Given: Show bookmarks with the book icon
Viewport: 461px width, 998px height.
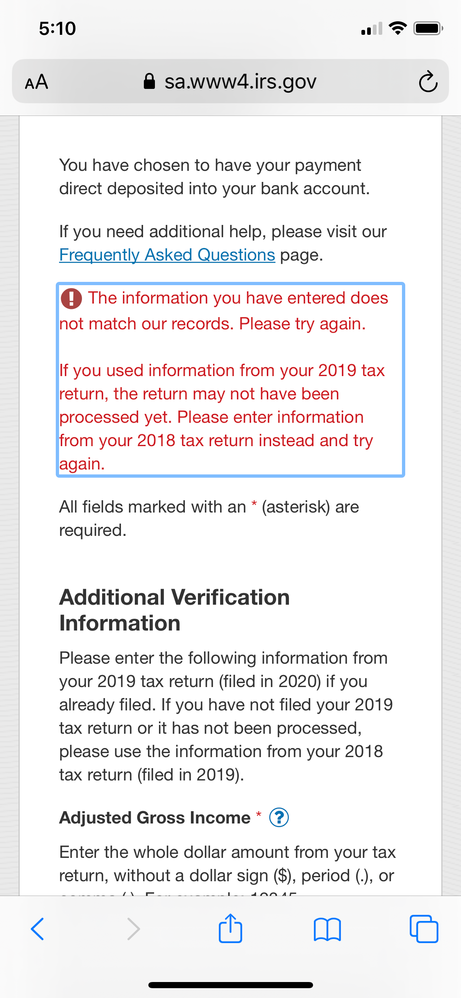Looking at the screenshot, I should pos(327,931).
